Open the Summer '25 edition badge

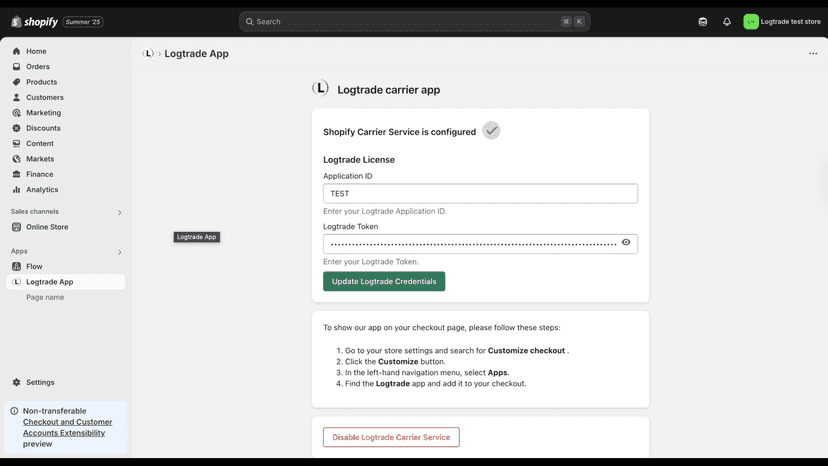point(83,22)
